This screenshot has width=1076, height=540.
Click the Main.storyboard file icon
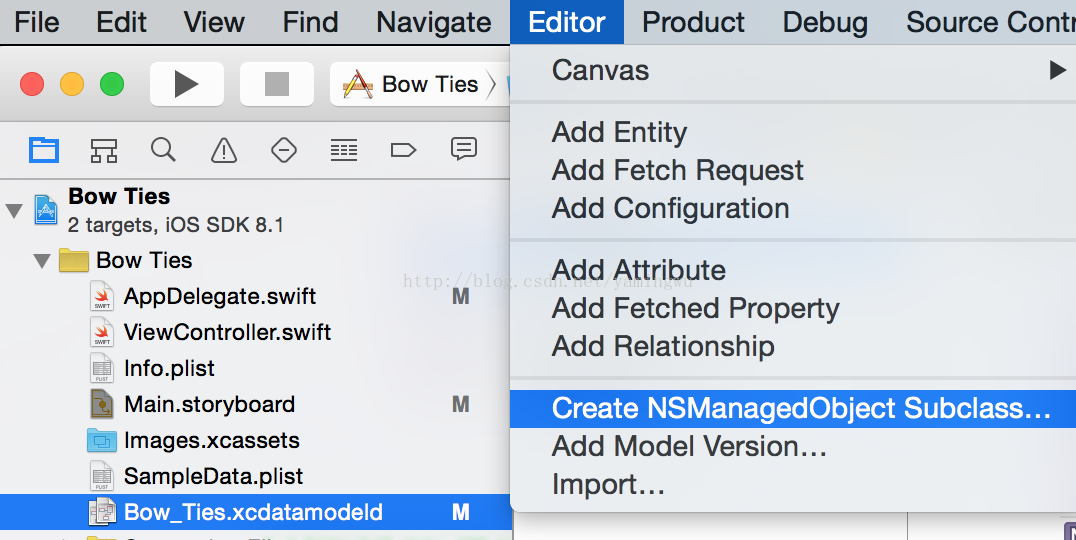click(102, 404)
